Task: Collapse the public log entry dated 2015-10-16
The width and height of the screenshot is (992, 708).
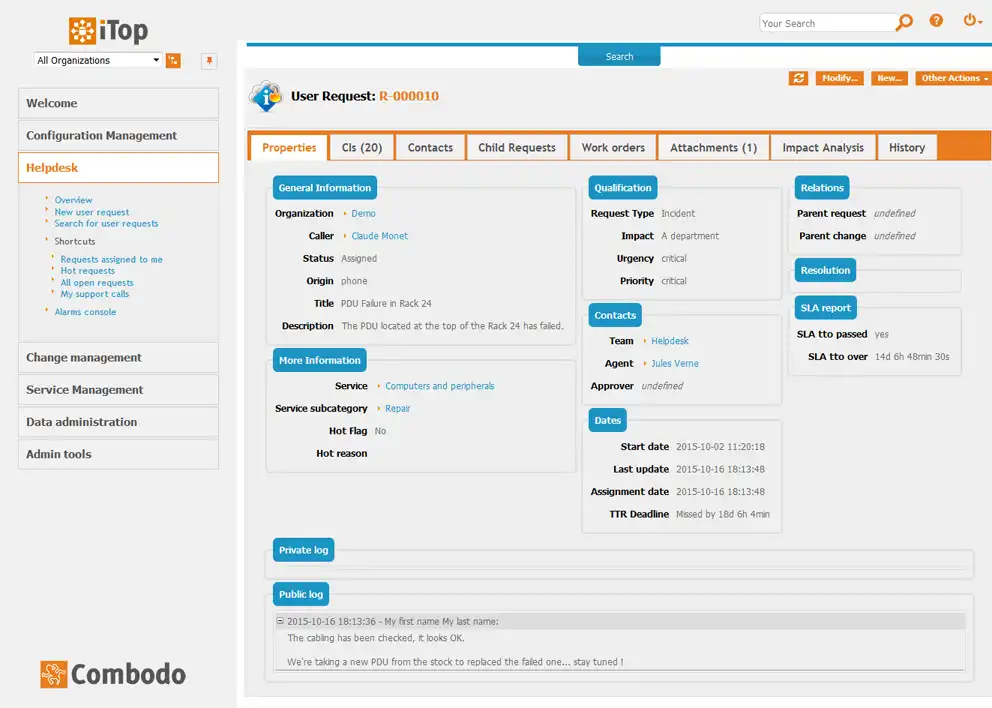Action: tap(279, 621)
